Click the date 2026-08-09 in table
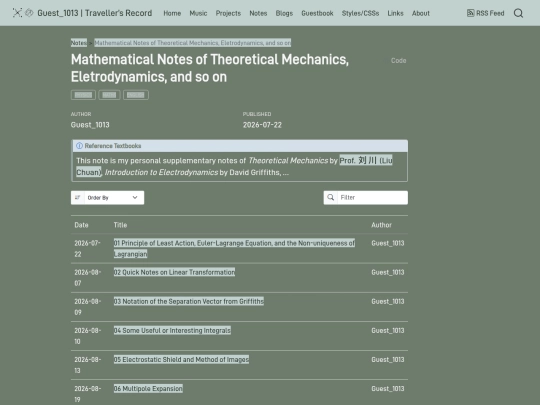Image resolution: width=540 pixels, height=405 pixels. coord(87,307)
